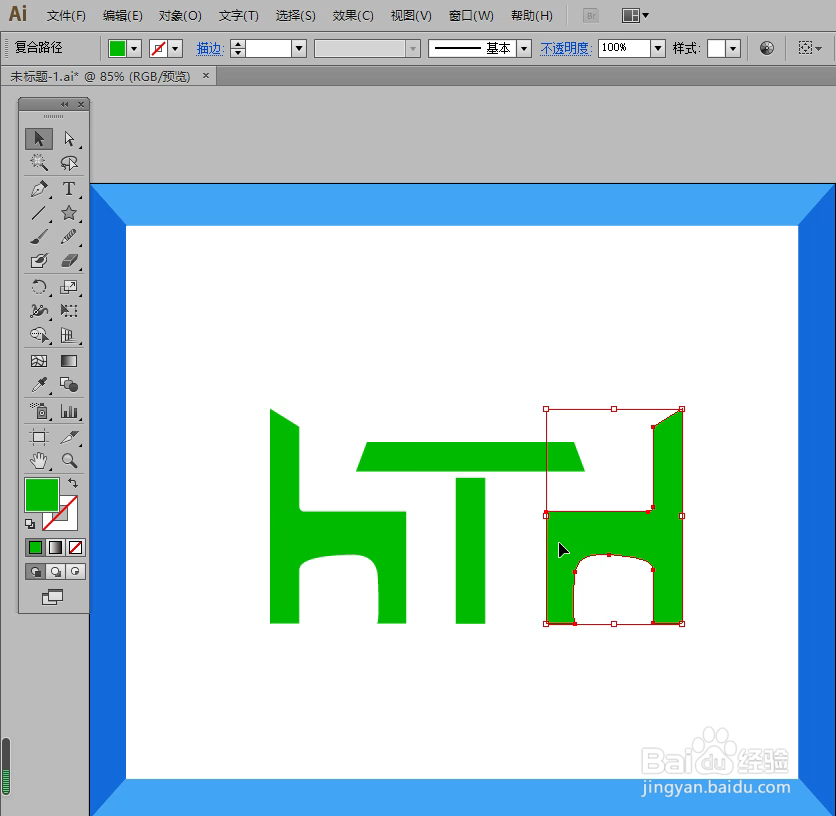Viewport: 836px width, 816px height.
Task: Select the Gradient tool
Action: tap(69, 361)
